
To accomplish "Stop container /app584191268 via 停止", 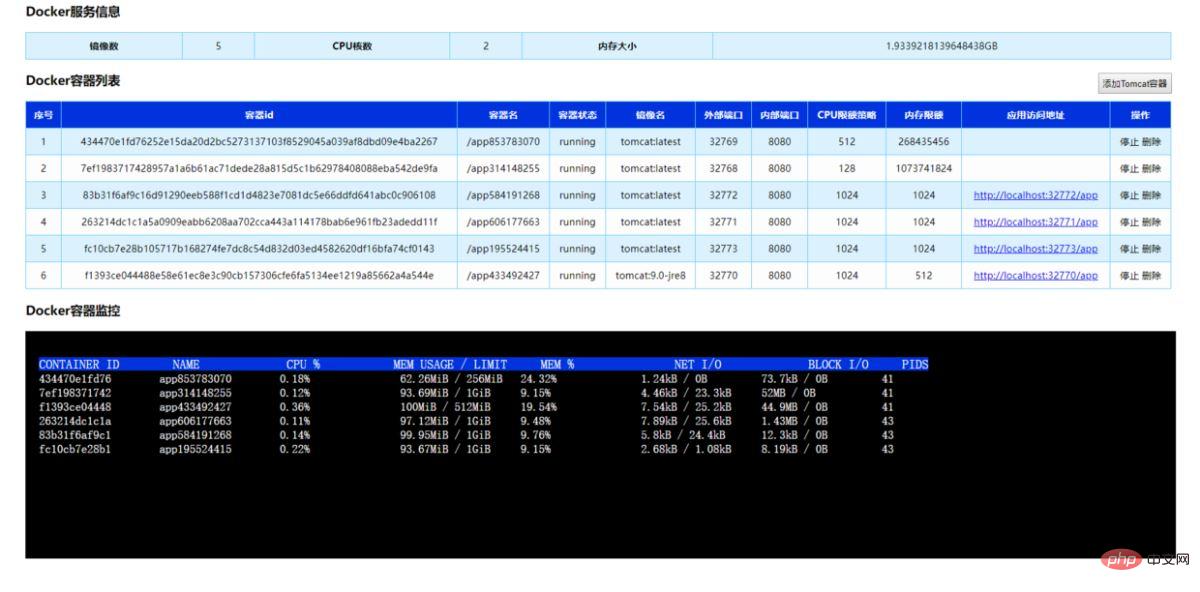I will tap(1129, 195).
